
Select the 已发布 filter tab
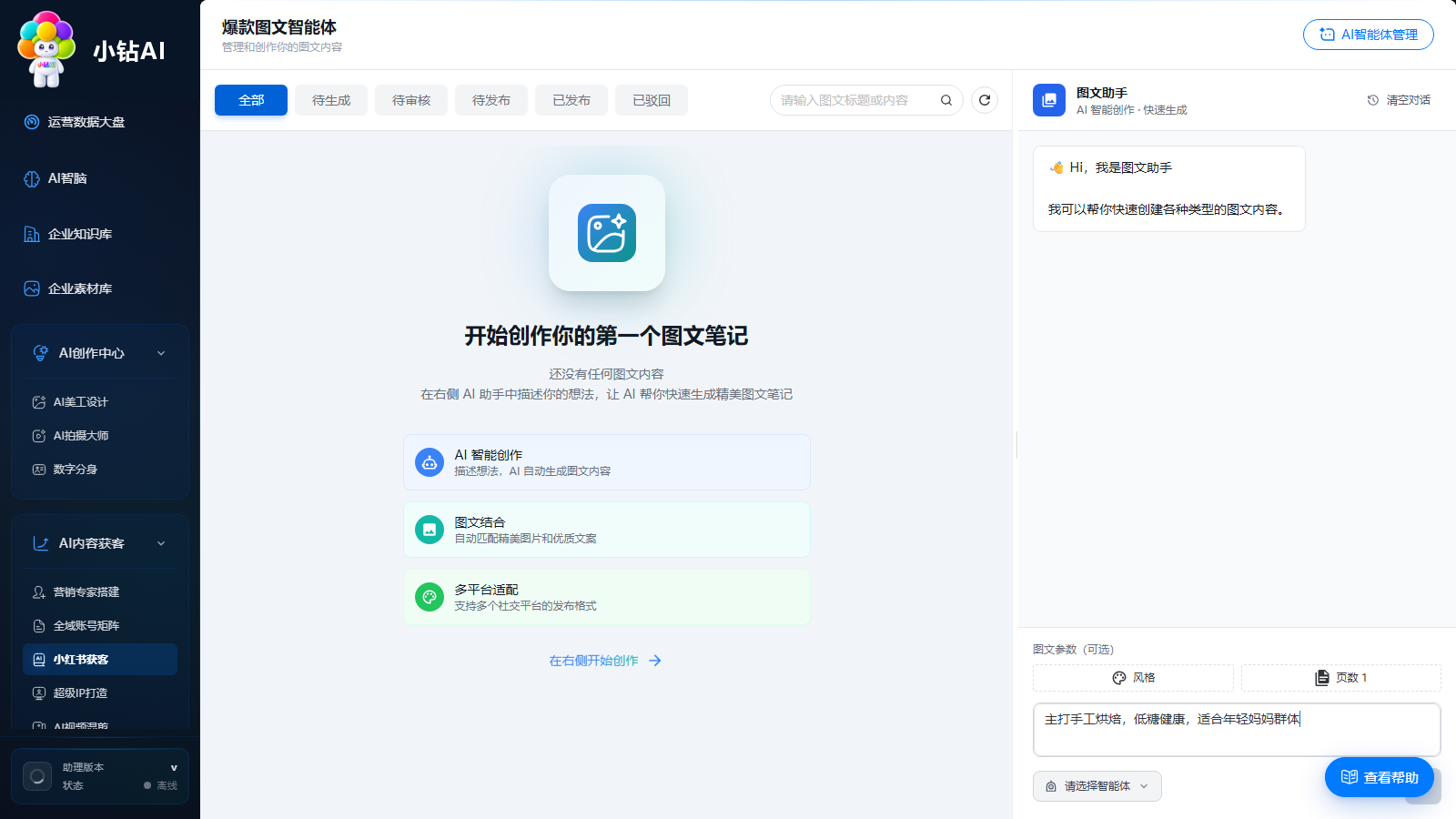pos(571,100)
